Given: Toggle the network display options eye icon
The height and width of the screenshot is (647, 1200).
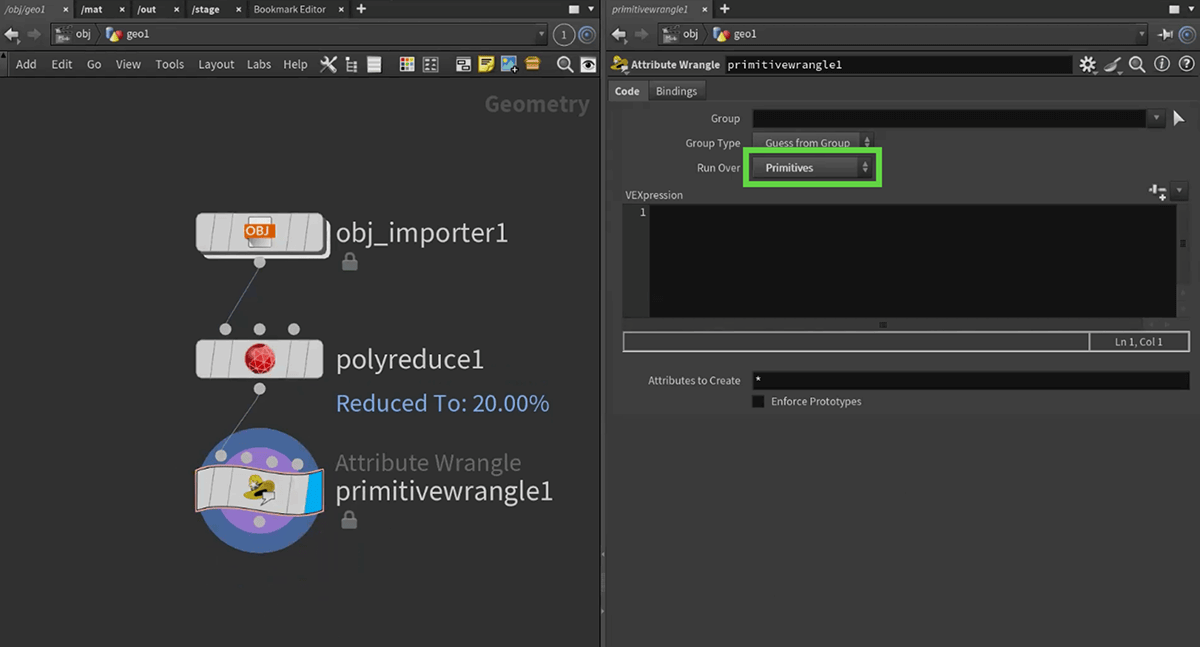Looking at the screenshot, I should [x=589, y=64].
